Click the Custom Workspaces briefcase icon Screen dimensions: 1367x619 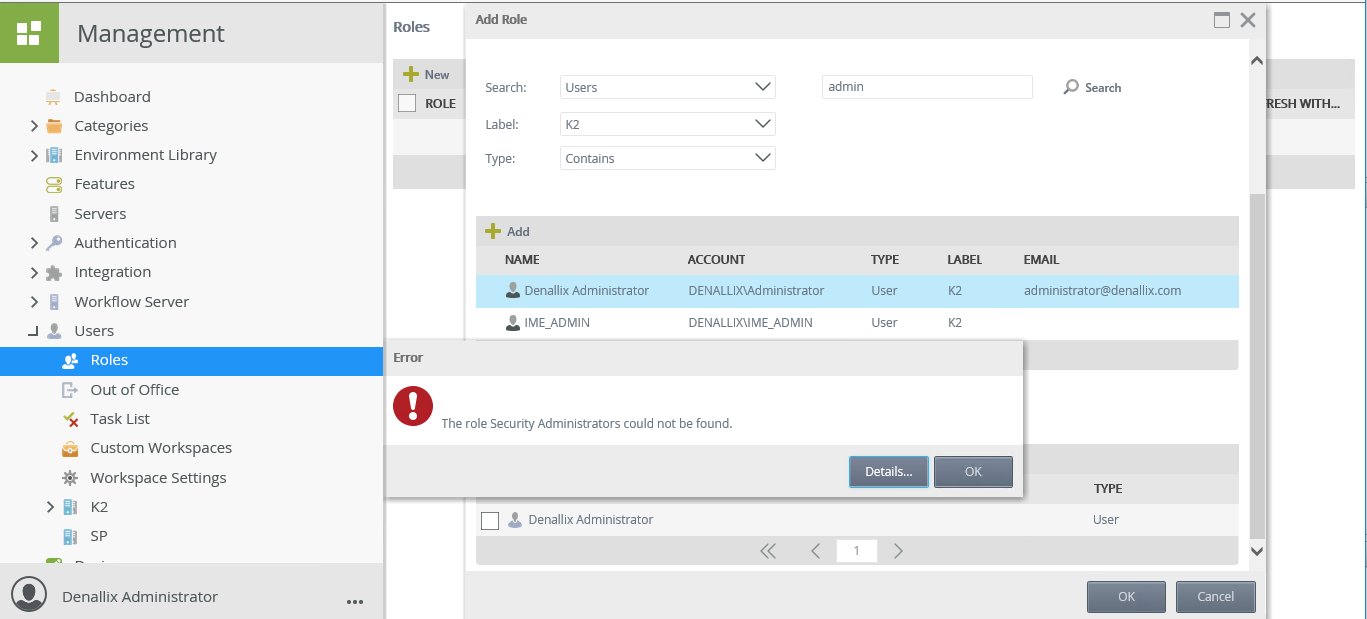[70, 448]
